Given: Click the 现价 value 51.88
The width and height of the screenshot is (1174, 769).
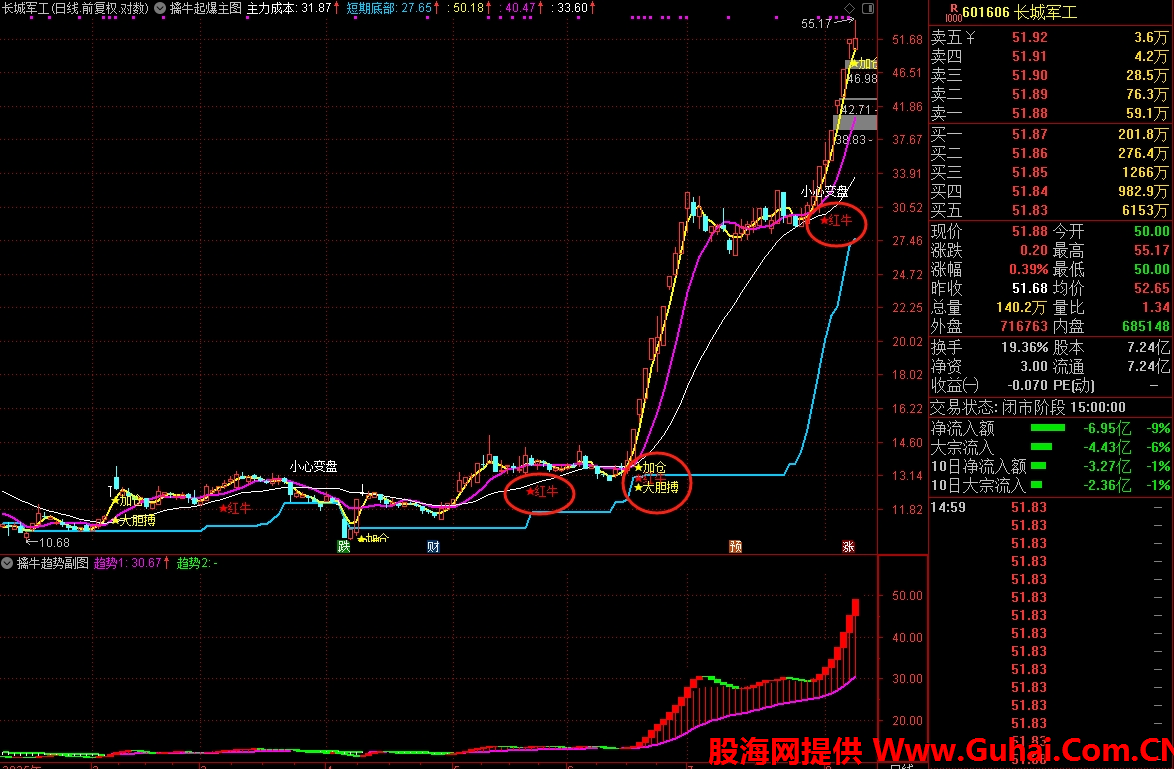Looking at the screenshot, I should pos(1029,231).
